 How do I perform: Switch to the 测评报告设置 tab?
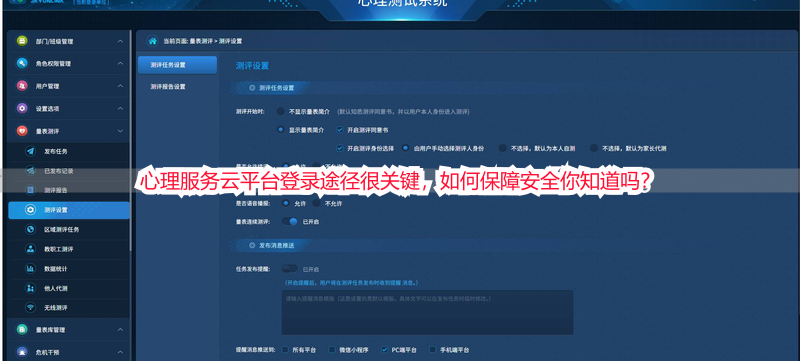point(177,87)
